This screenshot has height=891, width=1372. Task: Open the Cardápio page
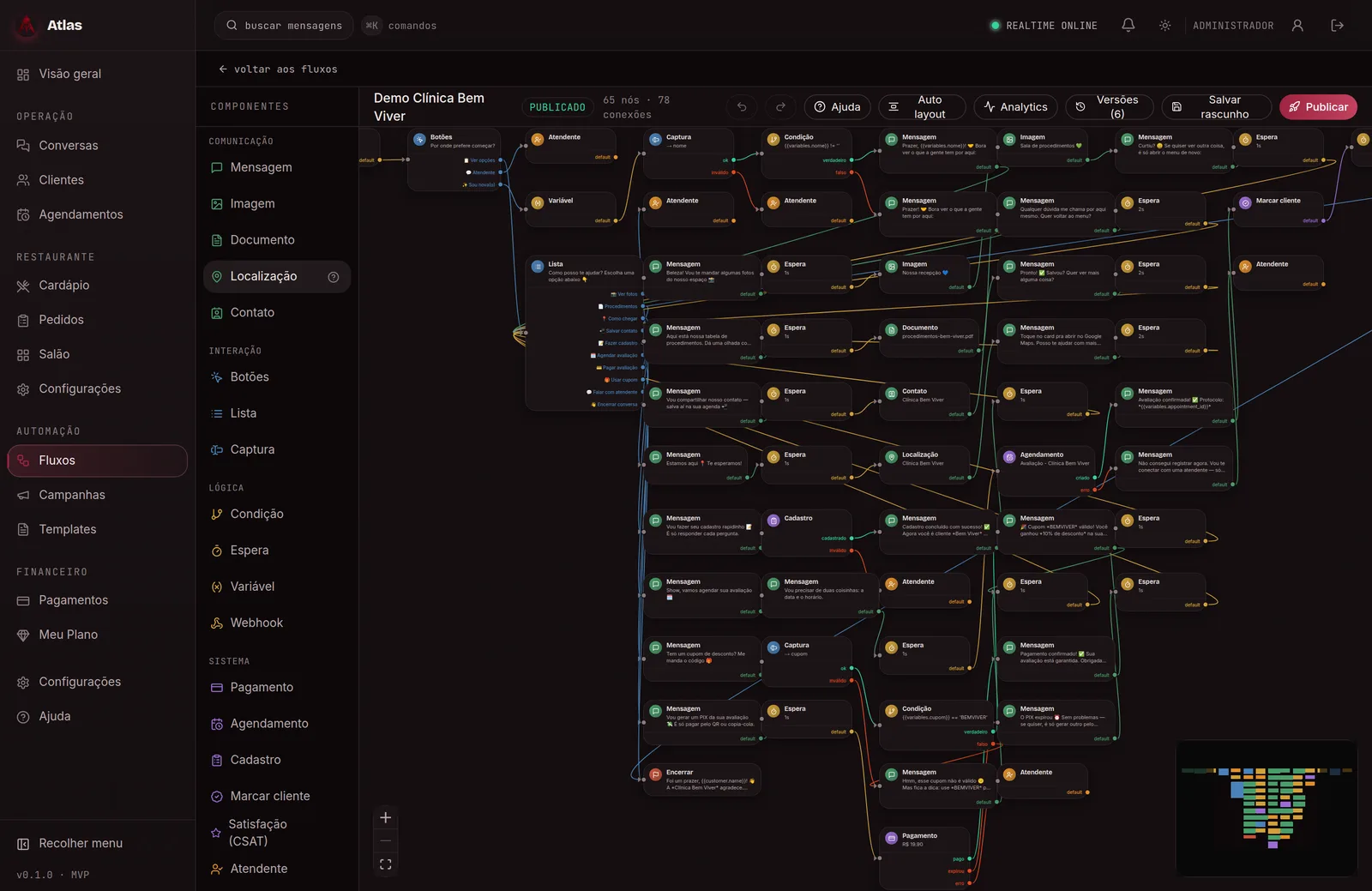tap(97, 286)
